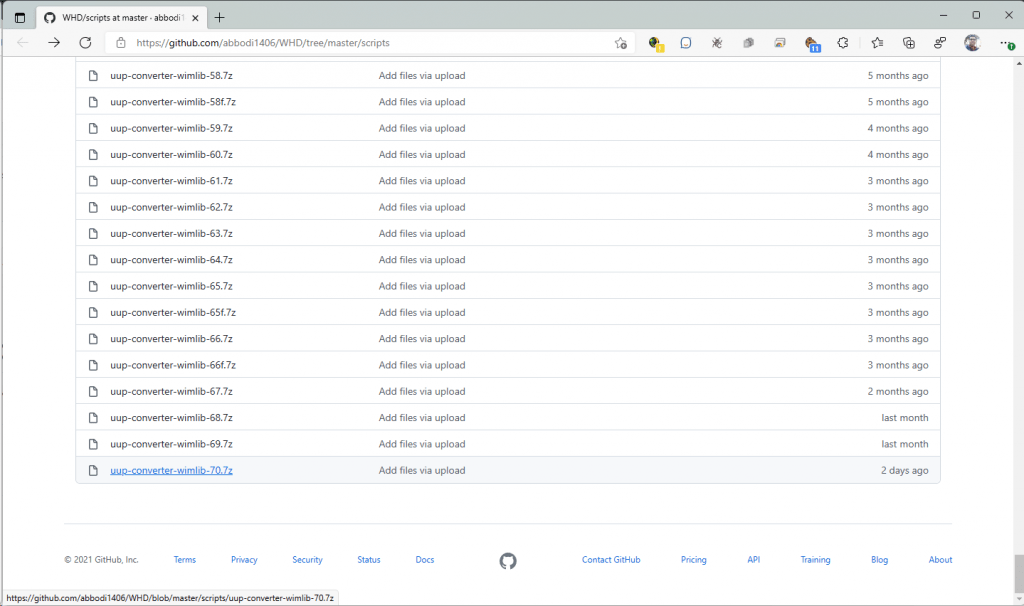Go to Contact GitHub footer link

point(610,560)
